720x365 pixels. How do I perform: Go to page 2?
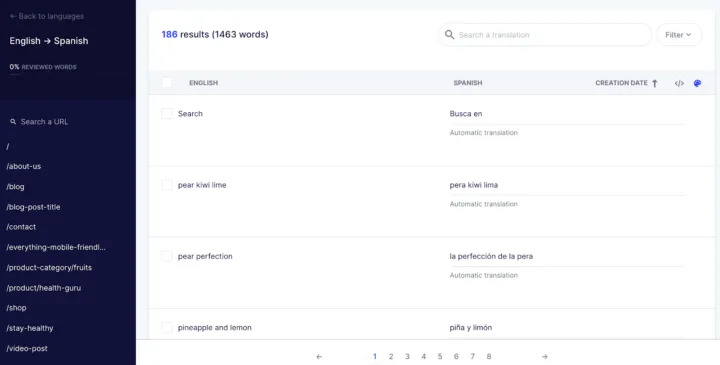(x=391, y=356)
